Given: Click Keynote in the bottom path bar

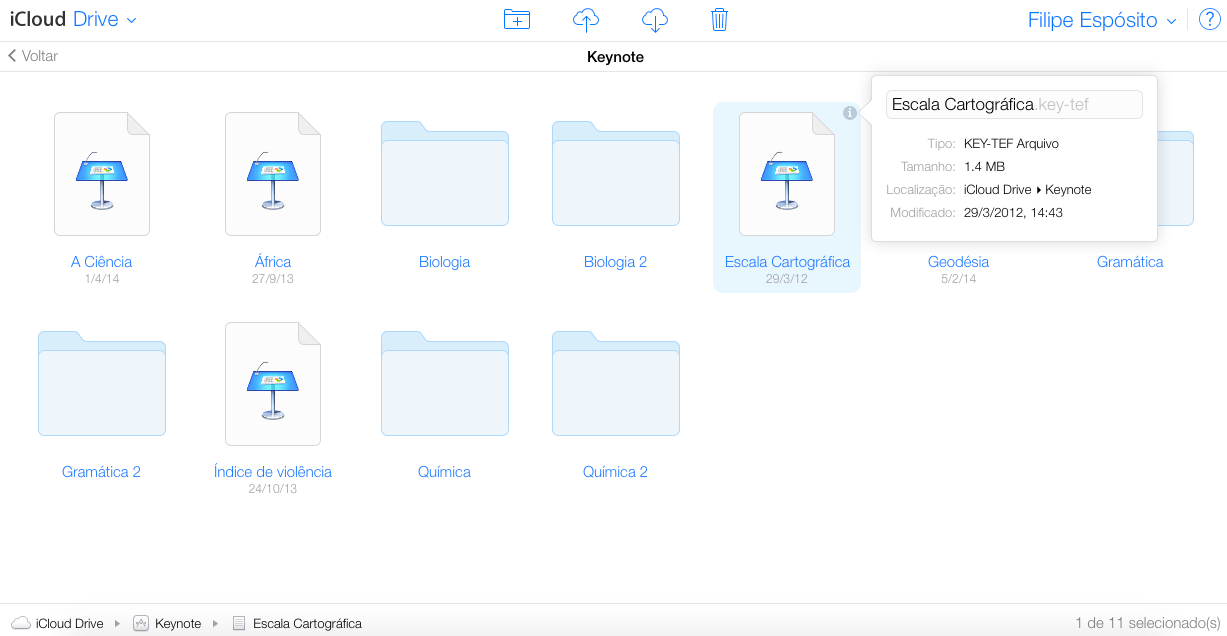Looking at the screenshot, I should pyautogui.click(x=167, y=623).
